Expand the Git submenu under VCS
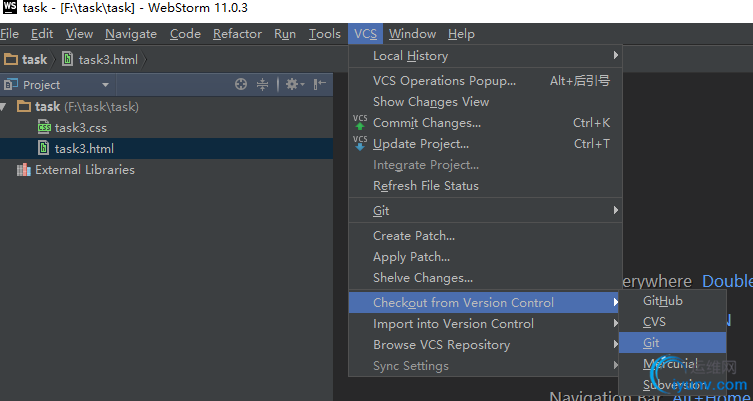The width and height of the screenshot is (753, 401). pos(616,211)
